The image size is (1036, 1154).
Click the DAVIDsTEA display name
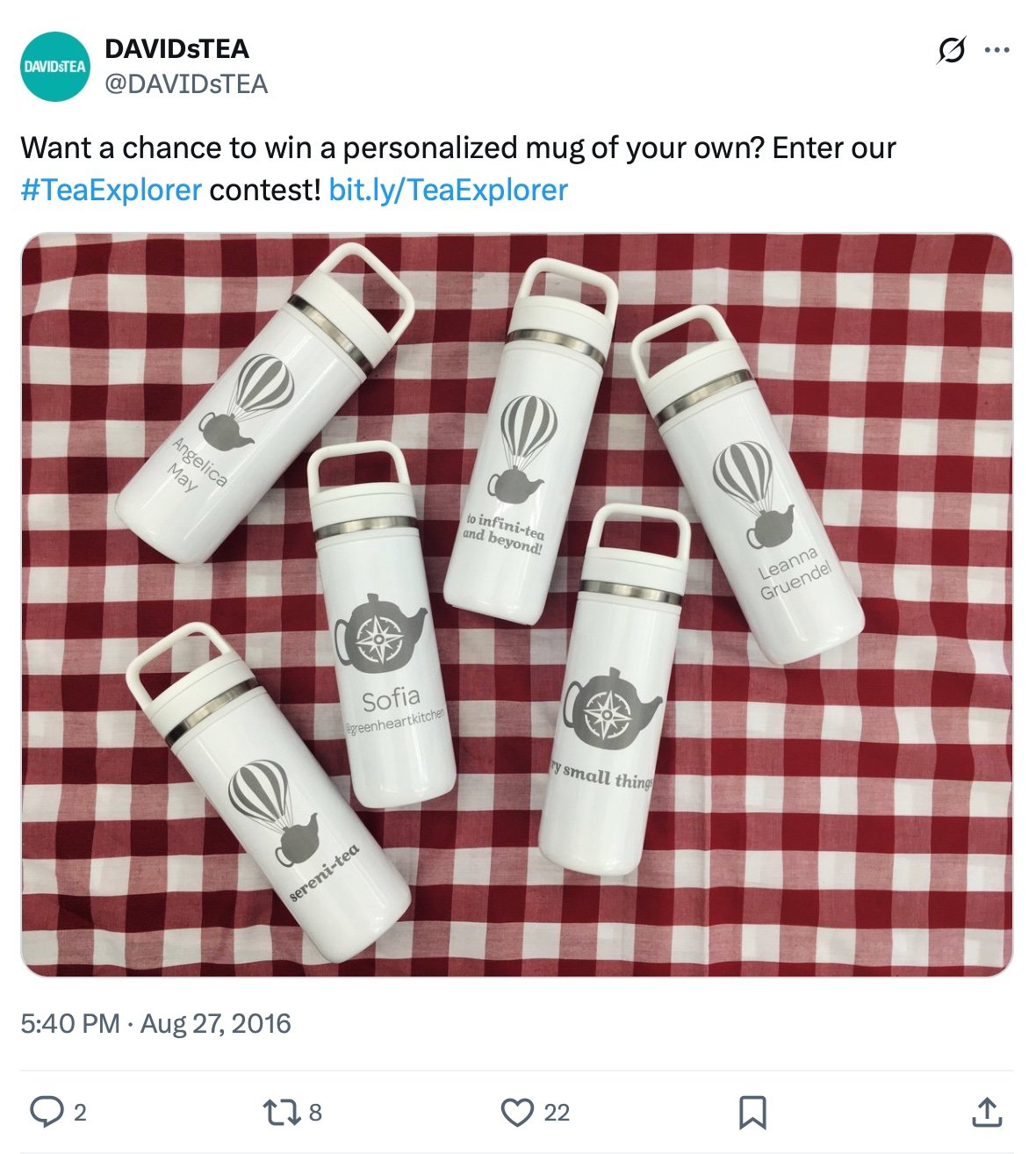pos(174,50)
